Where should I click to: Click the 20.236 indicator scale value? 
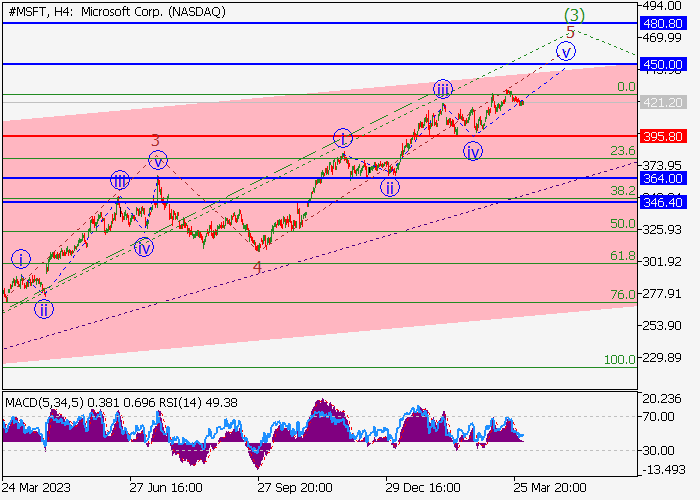(x=662, y=399)
